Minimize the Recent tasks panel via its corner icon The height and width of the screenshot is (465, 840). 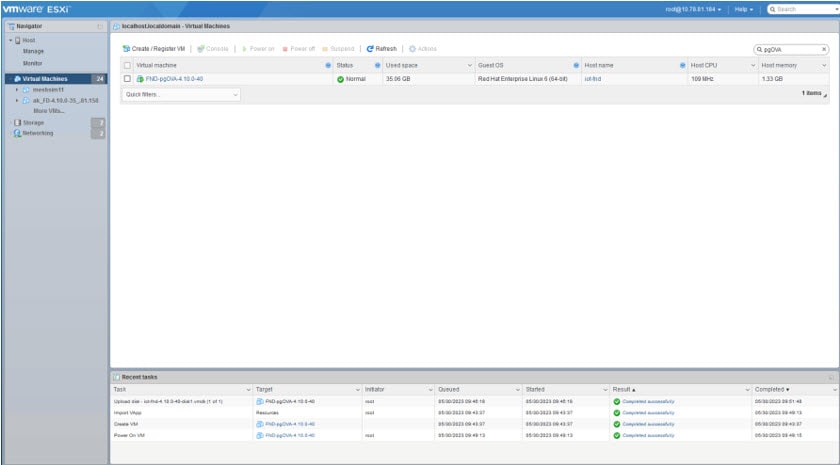831,378
